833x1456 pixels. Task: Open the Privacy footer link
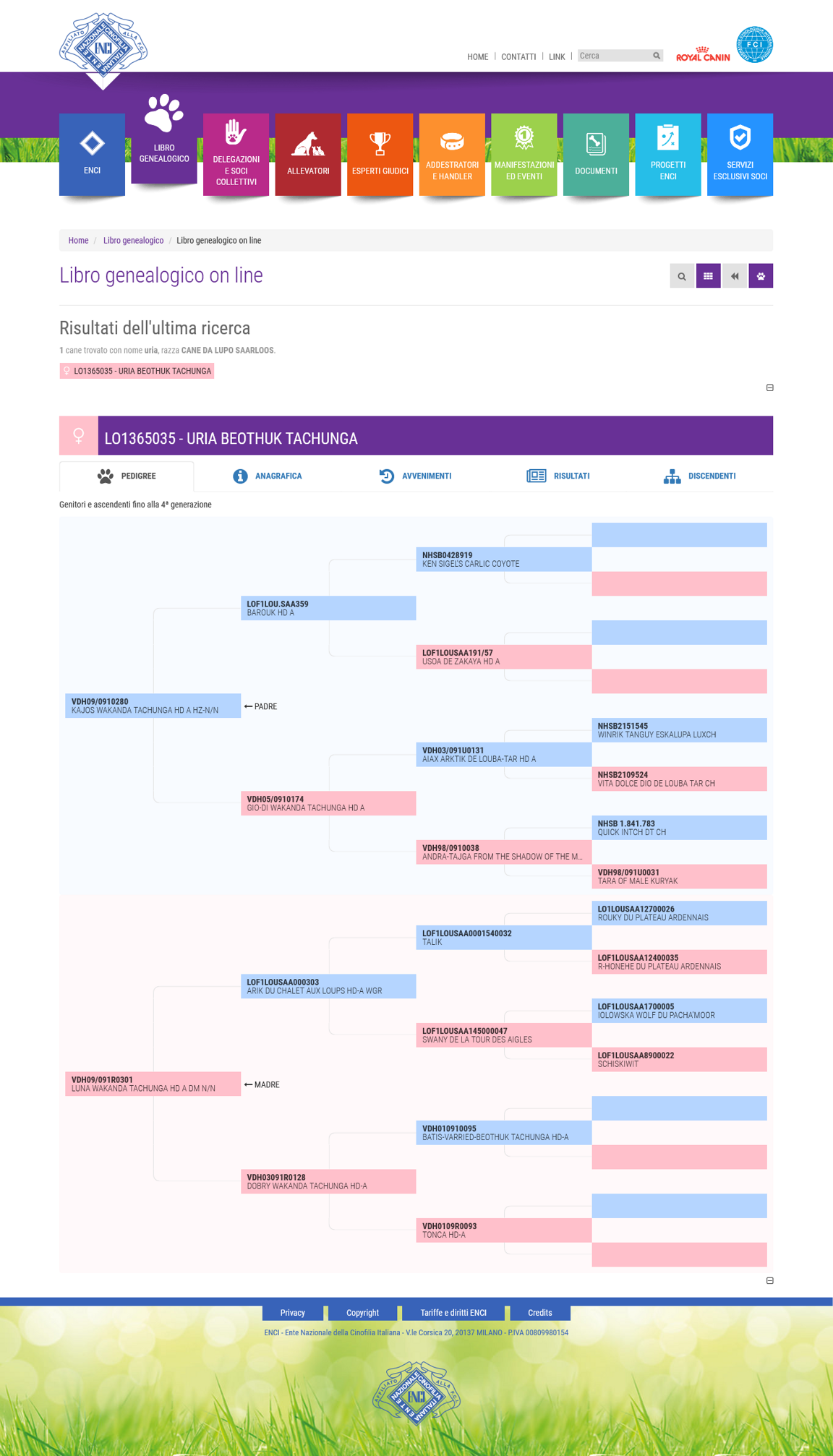[x=292, y=1312]
